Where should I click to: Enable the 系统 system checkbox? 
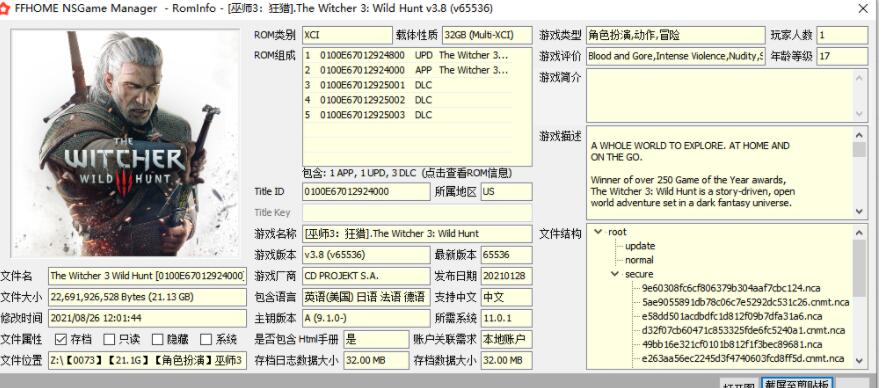(206, 339)
